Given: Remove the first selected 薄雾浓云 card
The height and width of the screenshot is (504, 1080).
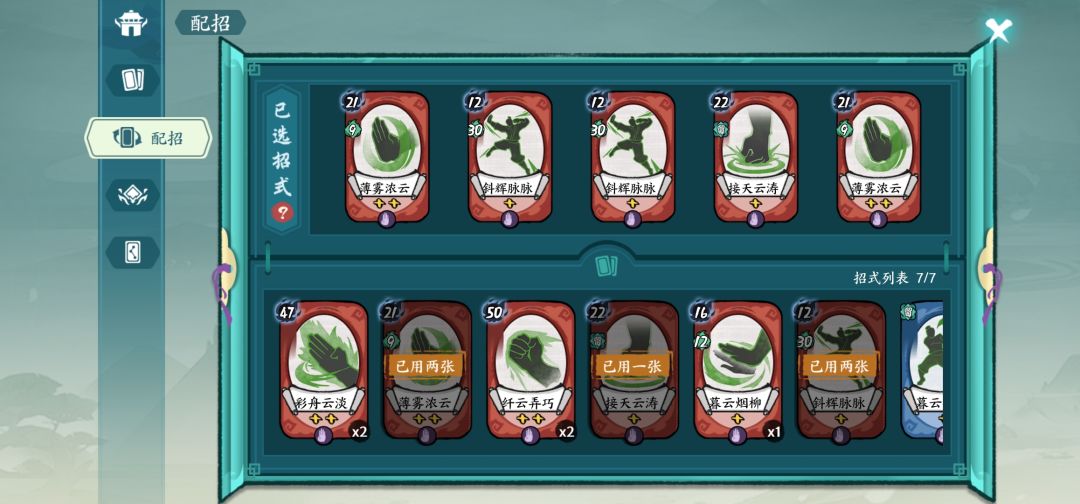Looking at the screenshot, I should [x=386, y=157].
